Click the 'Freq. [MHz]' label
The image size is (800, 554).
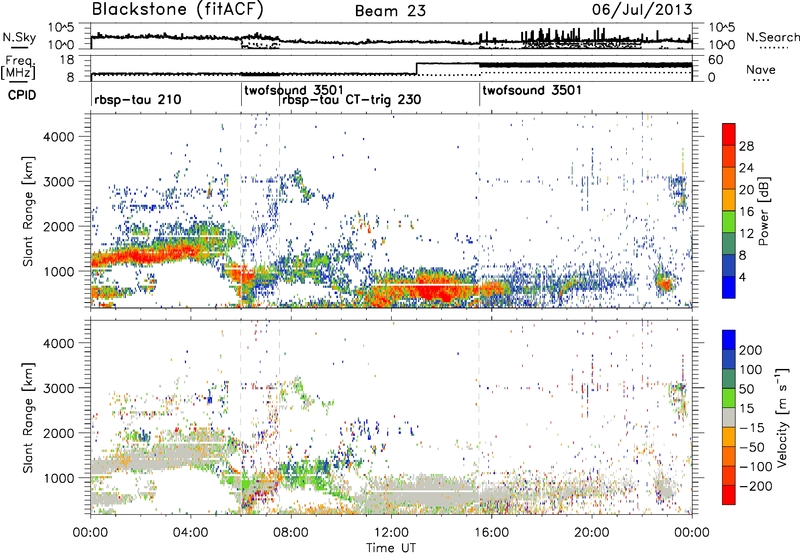point(19,68)
